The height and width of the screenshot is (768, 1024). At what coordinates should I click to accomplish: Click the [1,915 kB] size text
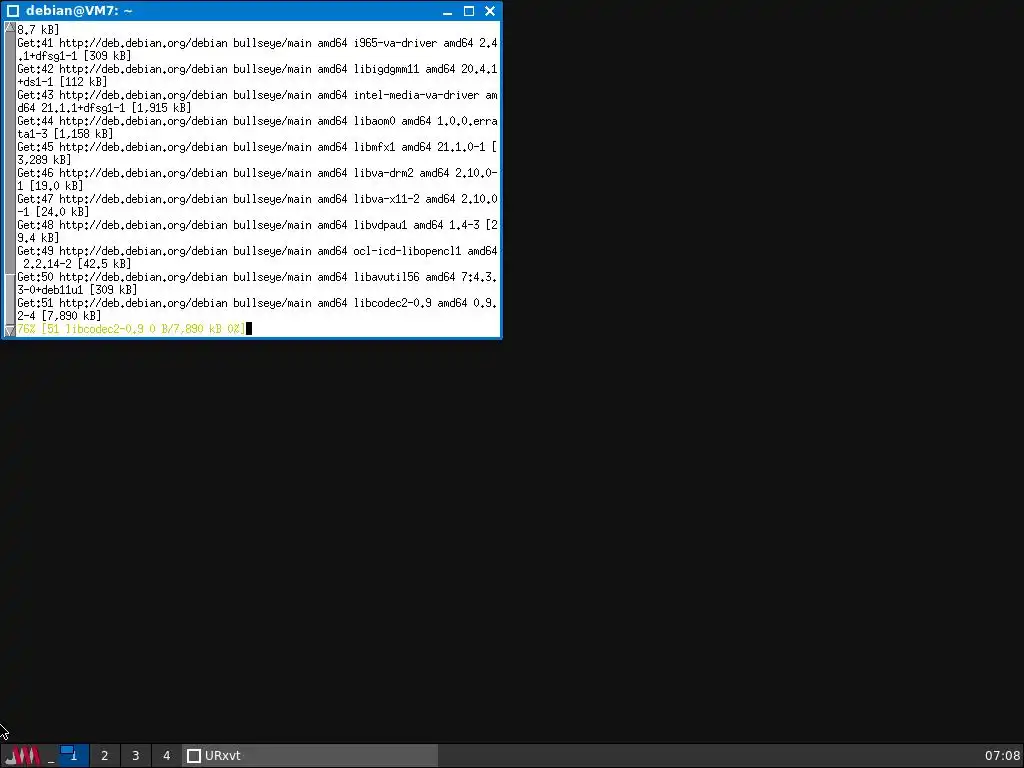161,108
